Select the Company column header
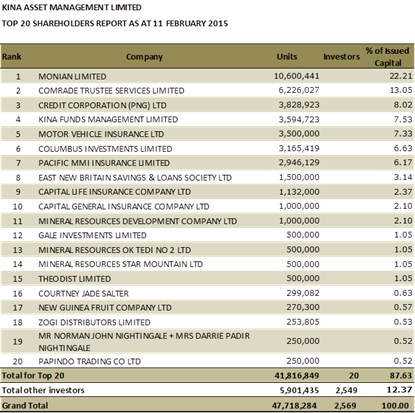Screen dimensions: 415x413 point(144,57)
